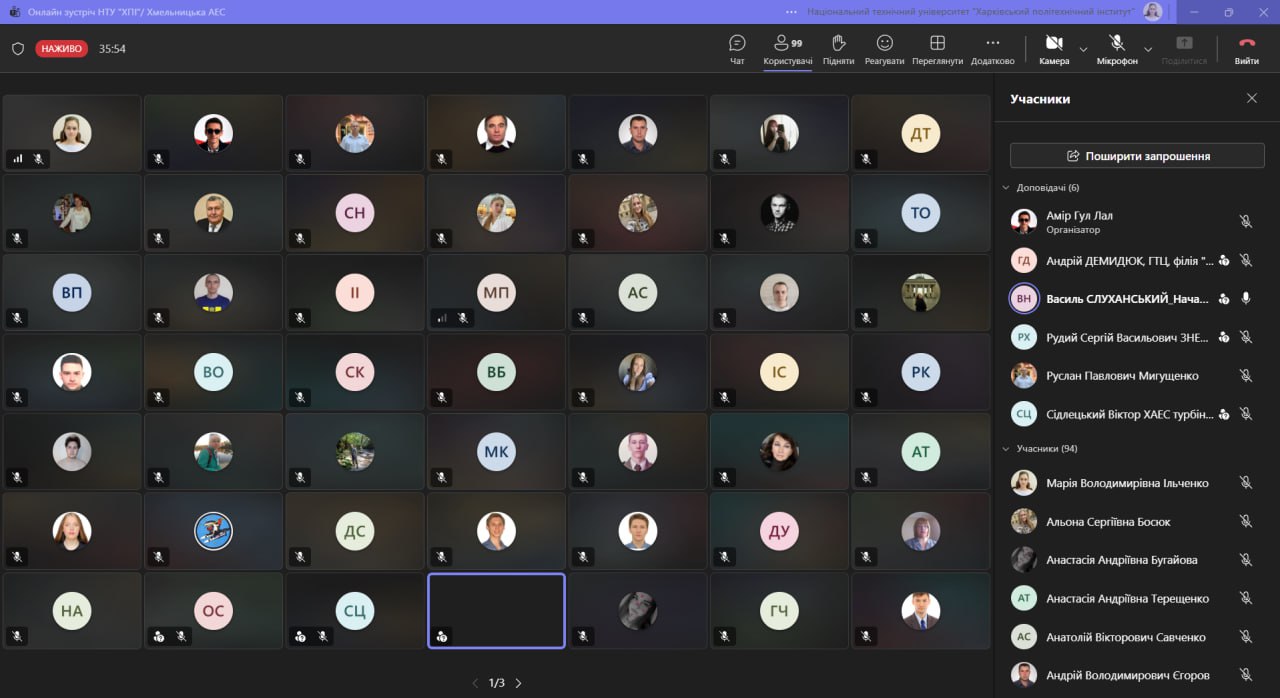Click the ДТ participant video tile
Viewport: 1280px width, 698px height.
click(x=920, y=133)
